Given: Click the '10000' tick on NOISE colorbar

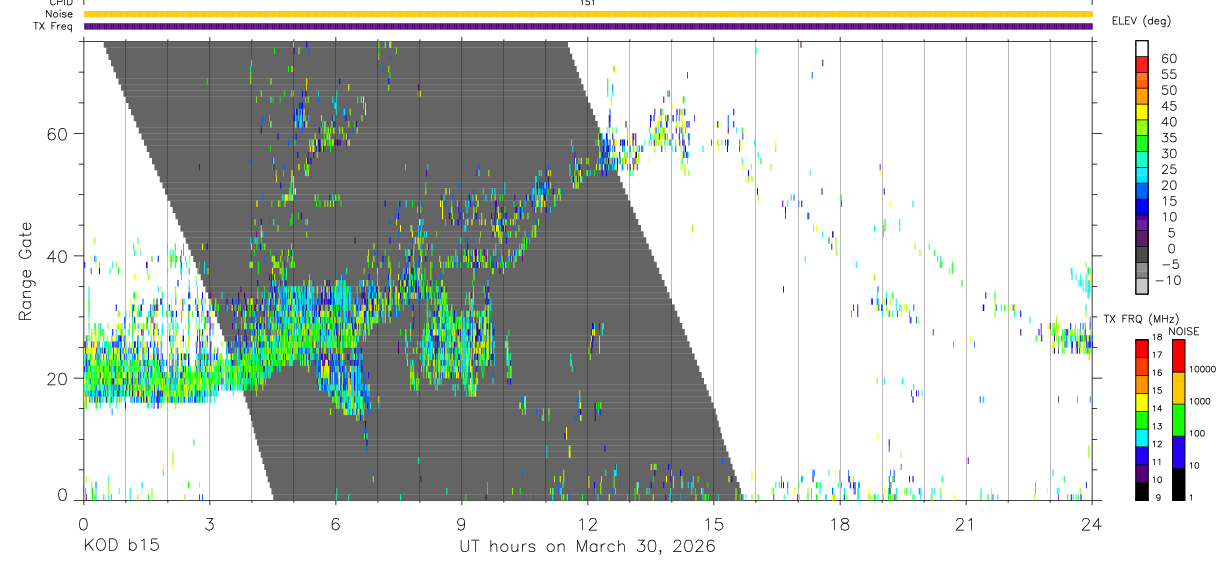Looking at the screenshot, I should click(x=1201, y=369).
